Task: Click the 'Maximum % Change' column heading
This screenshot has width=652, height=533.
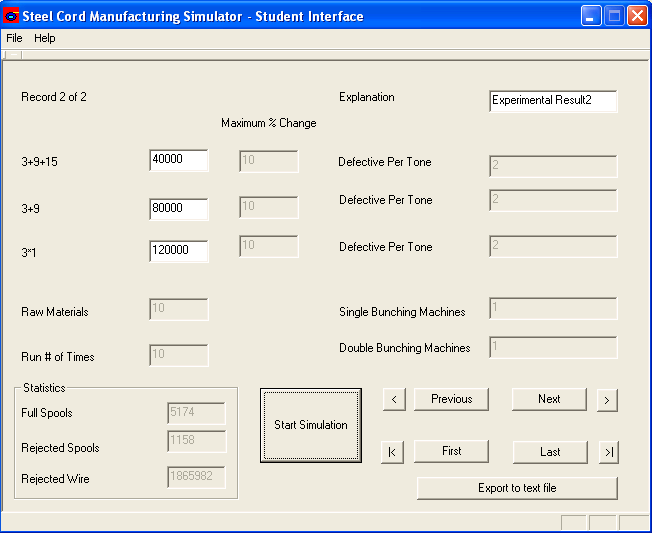Action: [269, 123]
